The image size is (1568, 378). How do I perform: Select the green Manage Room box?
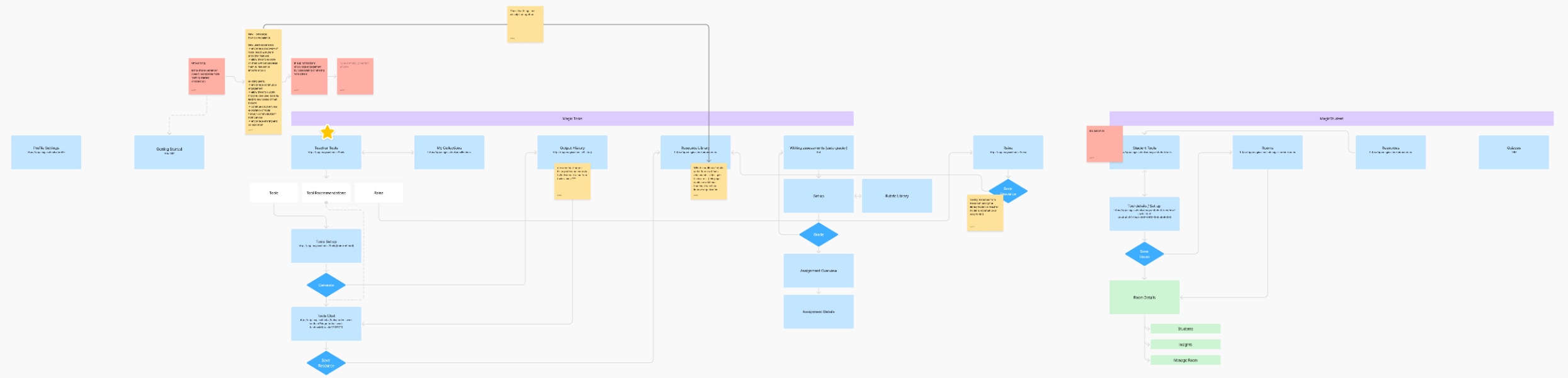[x=1185, y=360]
